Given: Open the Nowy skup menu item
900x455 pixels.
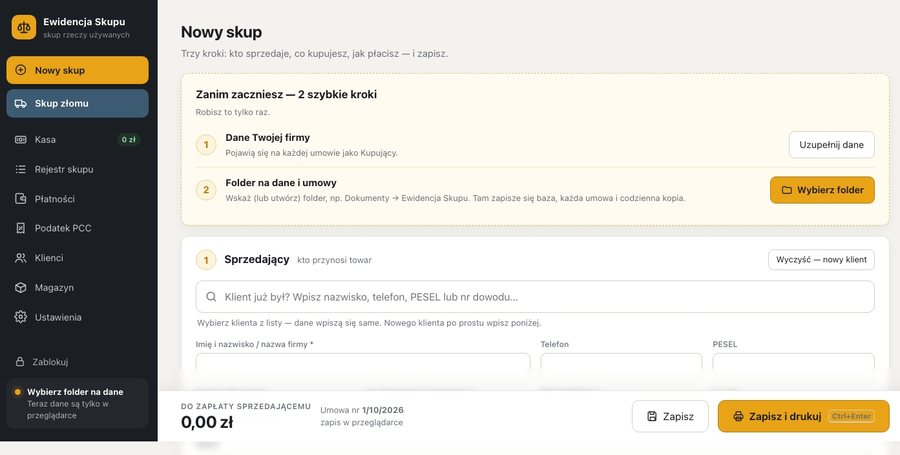Looking at the screenshot, I should pyautogui.click(x=77, y=70).
